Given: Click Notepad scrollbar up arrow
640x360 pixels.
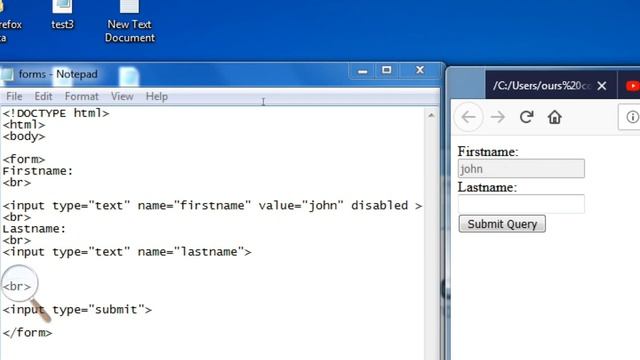Looking at the screenshot, I should [431, 116].
